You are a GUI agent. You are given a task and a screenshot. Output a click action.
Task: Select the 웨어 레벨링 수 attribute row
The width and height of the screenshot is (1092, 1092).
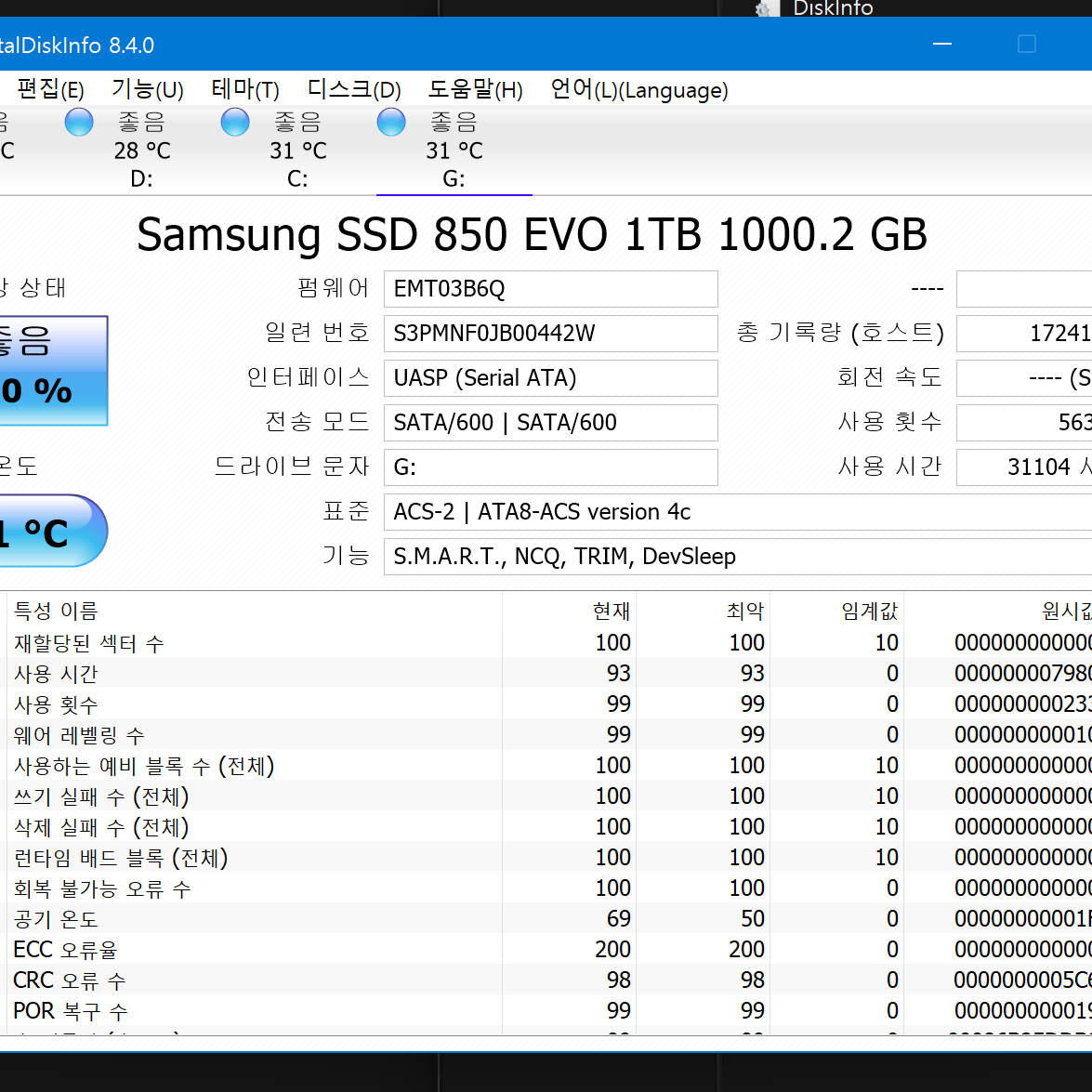click(546, 734)
